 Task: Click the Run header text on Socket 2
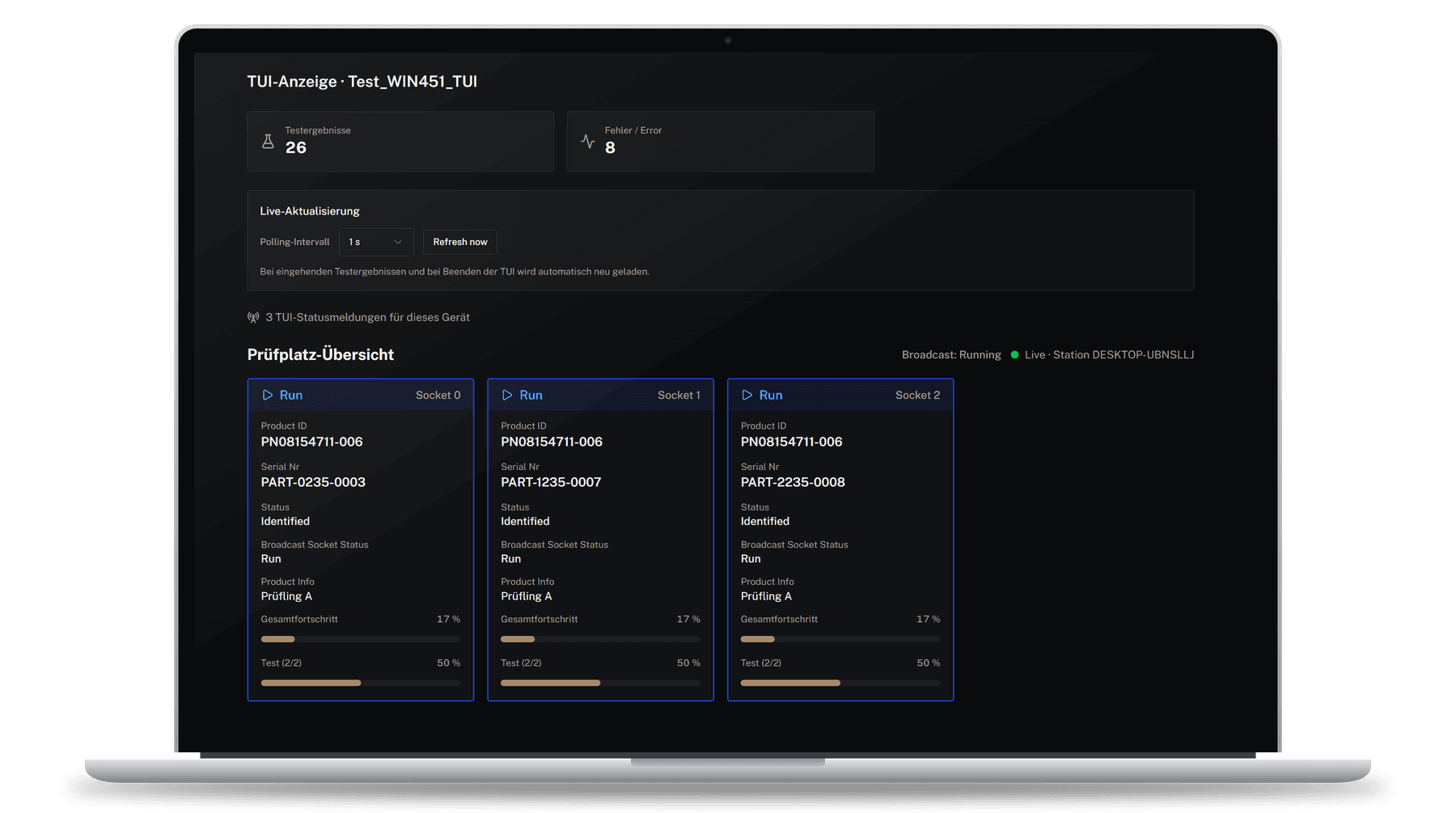(771, 395)
